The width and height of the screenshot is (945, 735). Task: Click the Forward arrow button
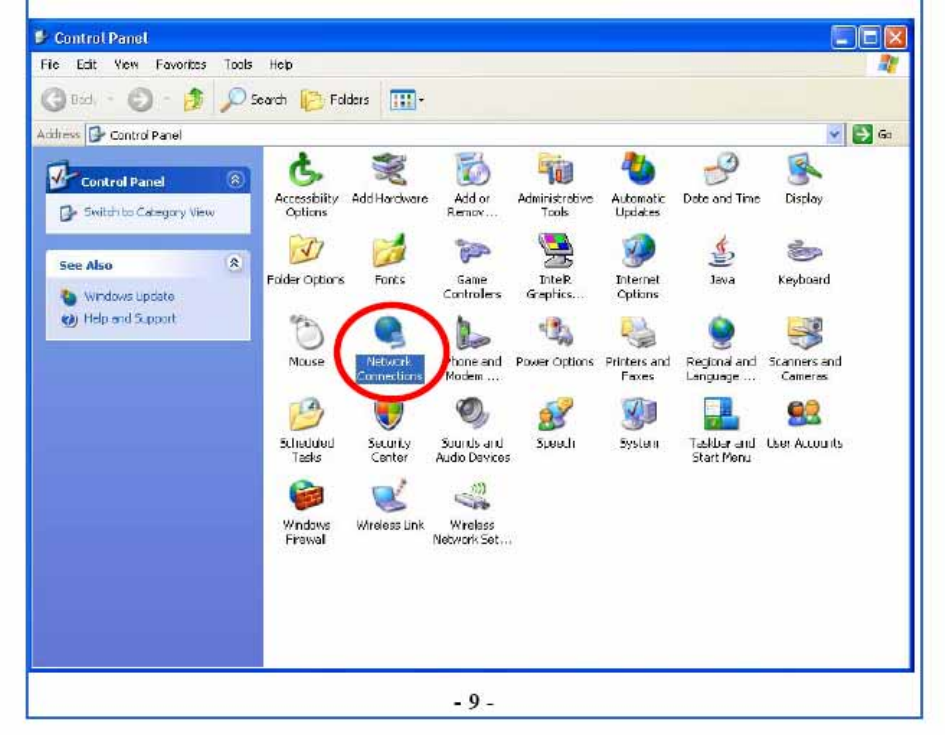click(140, 99)
